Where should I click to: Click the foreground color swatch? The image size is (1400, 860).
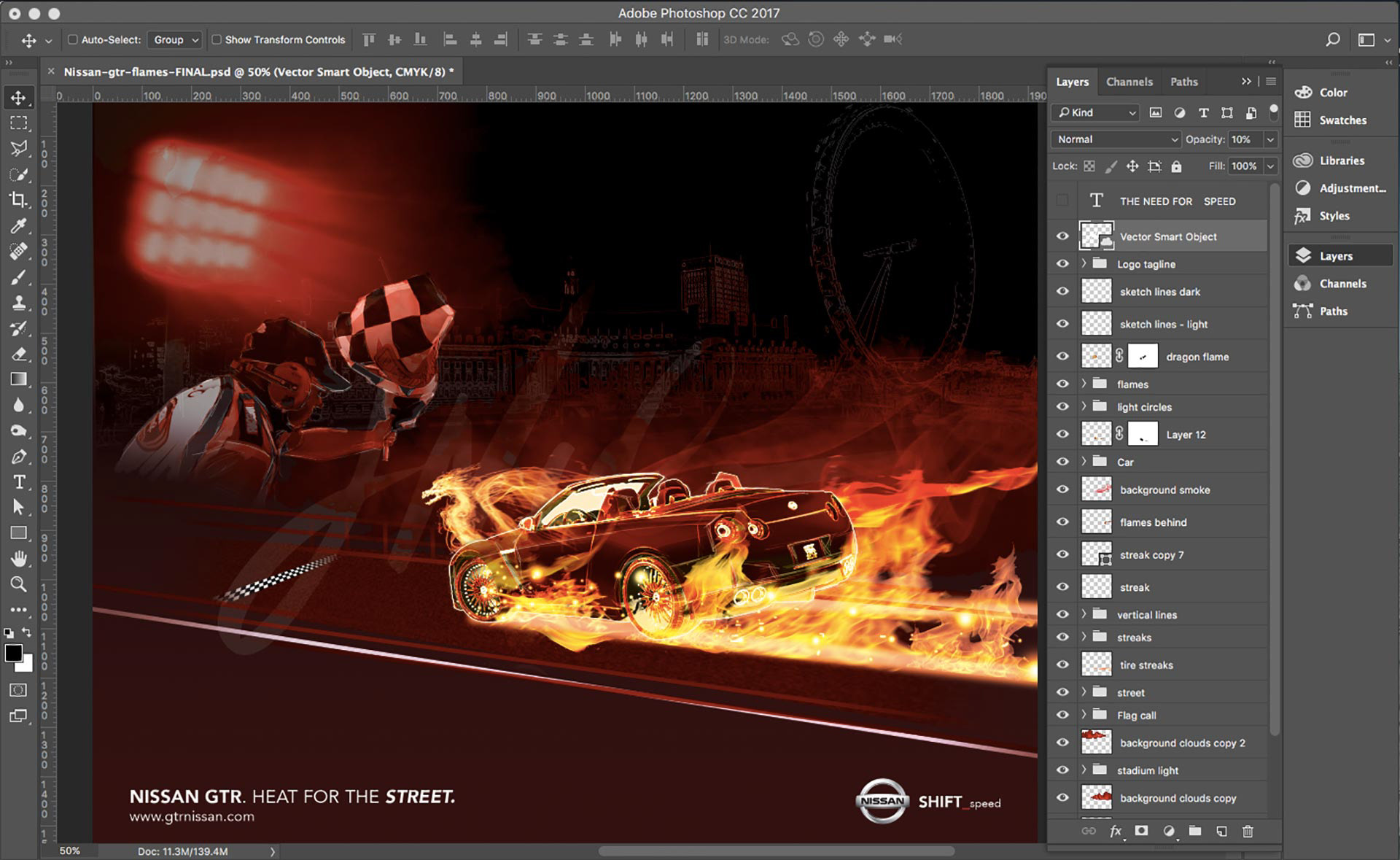pos(13,653)
